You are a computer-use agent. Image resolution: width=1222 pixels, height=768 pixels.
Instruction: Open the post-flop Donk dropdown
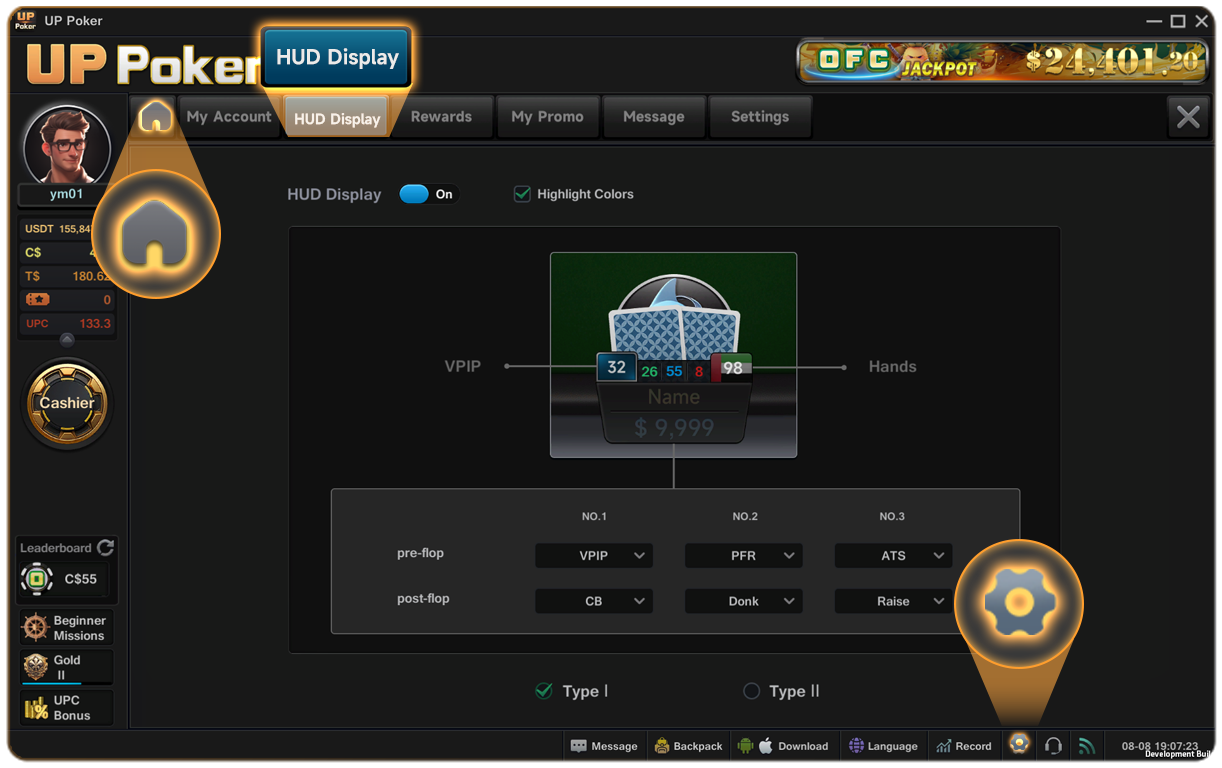pyautogui.click(x=744, y=601)
